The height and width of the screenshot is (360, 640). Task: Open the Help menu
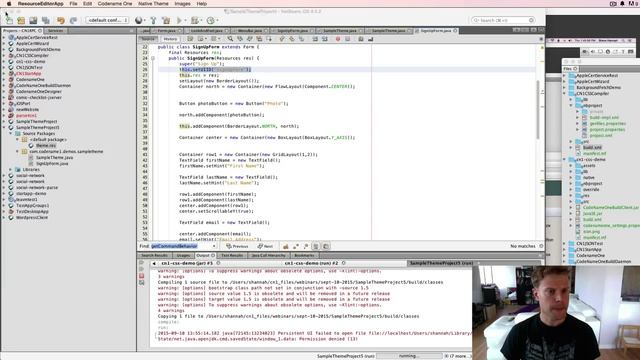(202, 4)
